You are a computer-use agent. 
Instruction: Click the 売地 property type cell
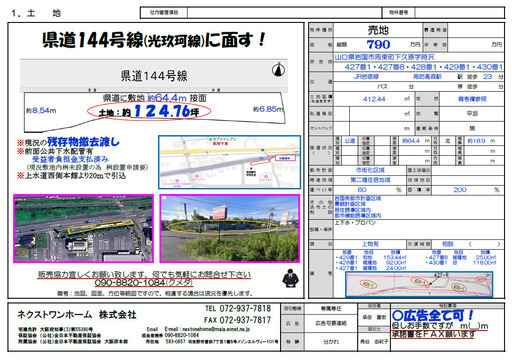[x=378, y=30]
